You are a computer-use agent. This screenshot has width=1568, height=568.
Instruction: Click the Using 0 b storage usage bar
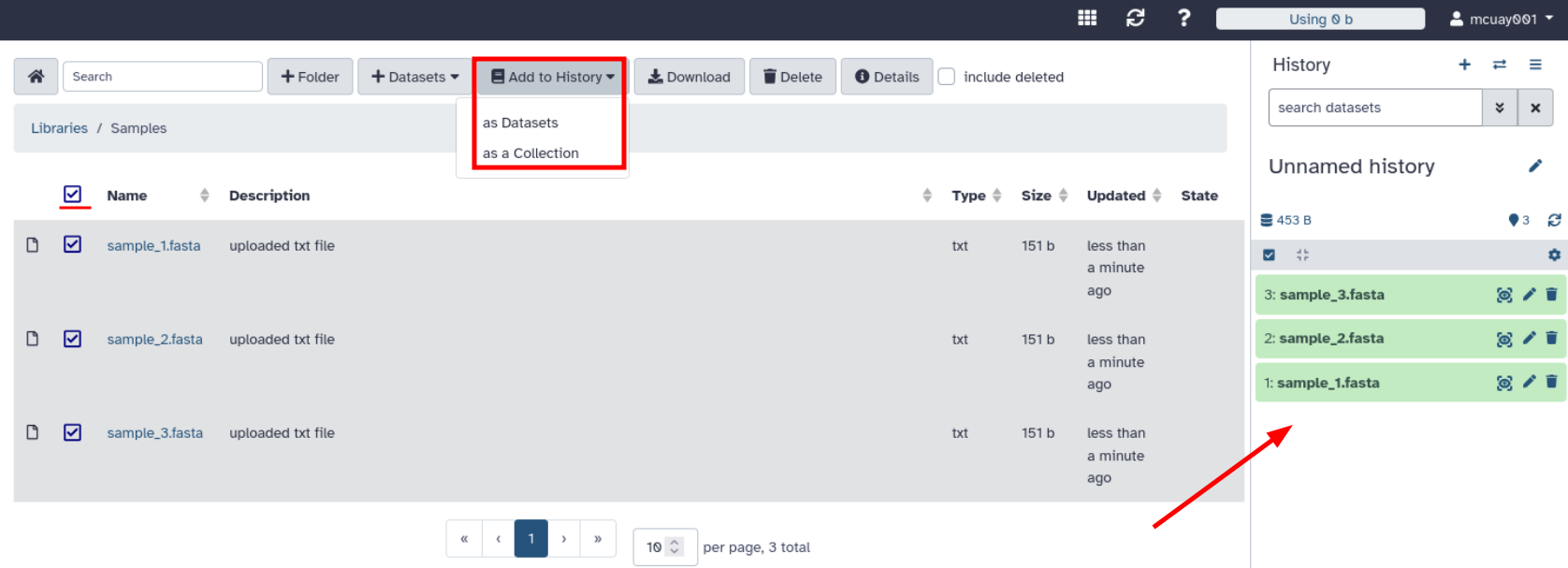(1320, 19)
